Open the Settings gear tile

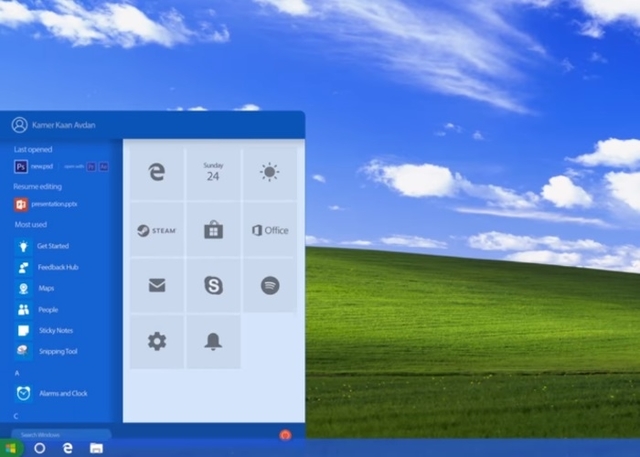[157, 342]
